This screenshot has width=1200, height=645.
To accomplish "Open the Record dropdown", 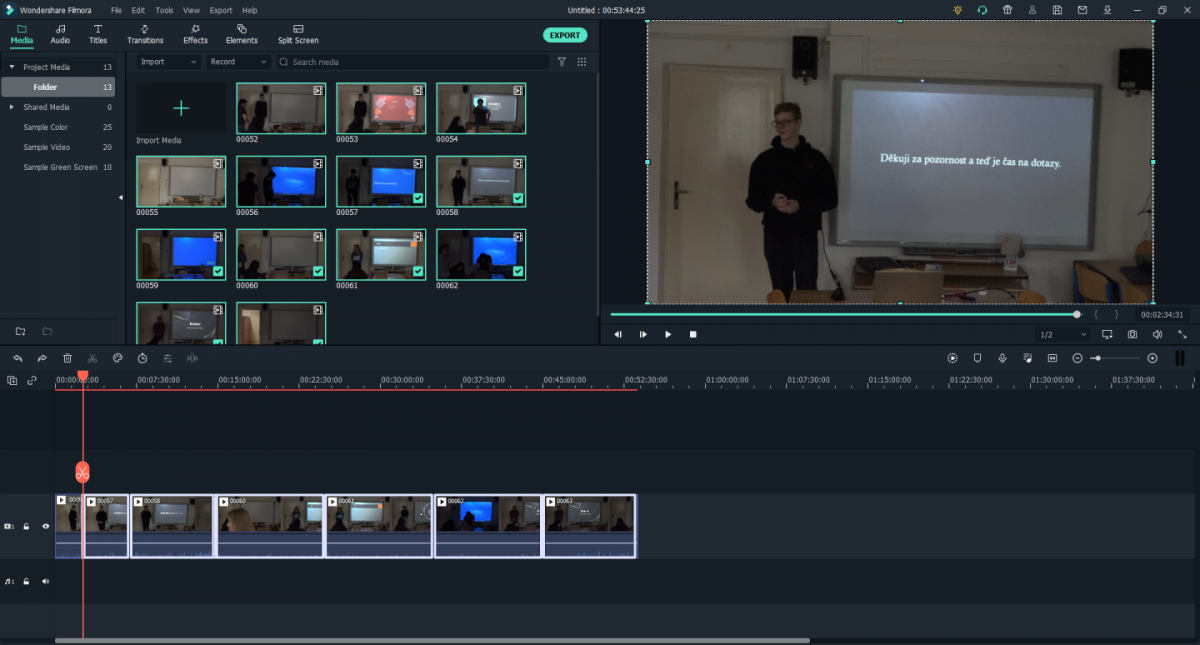I will [x=238, y=62].
